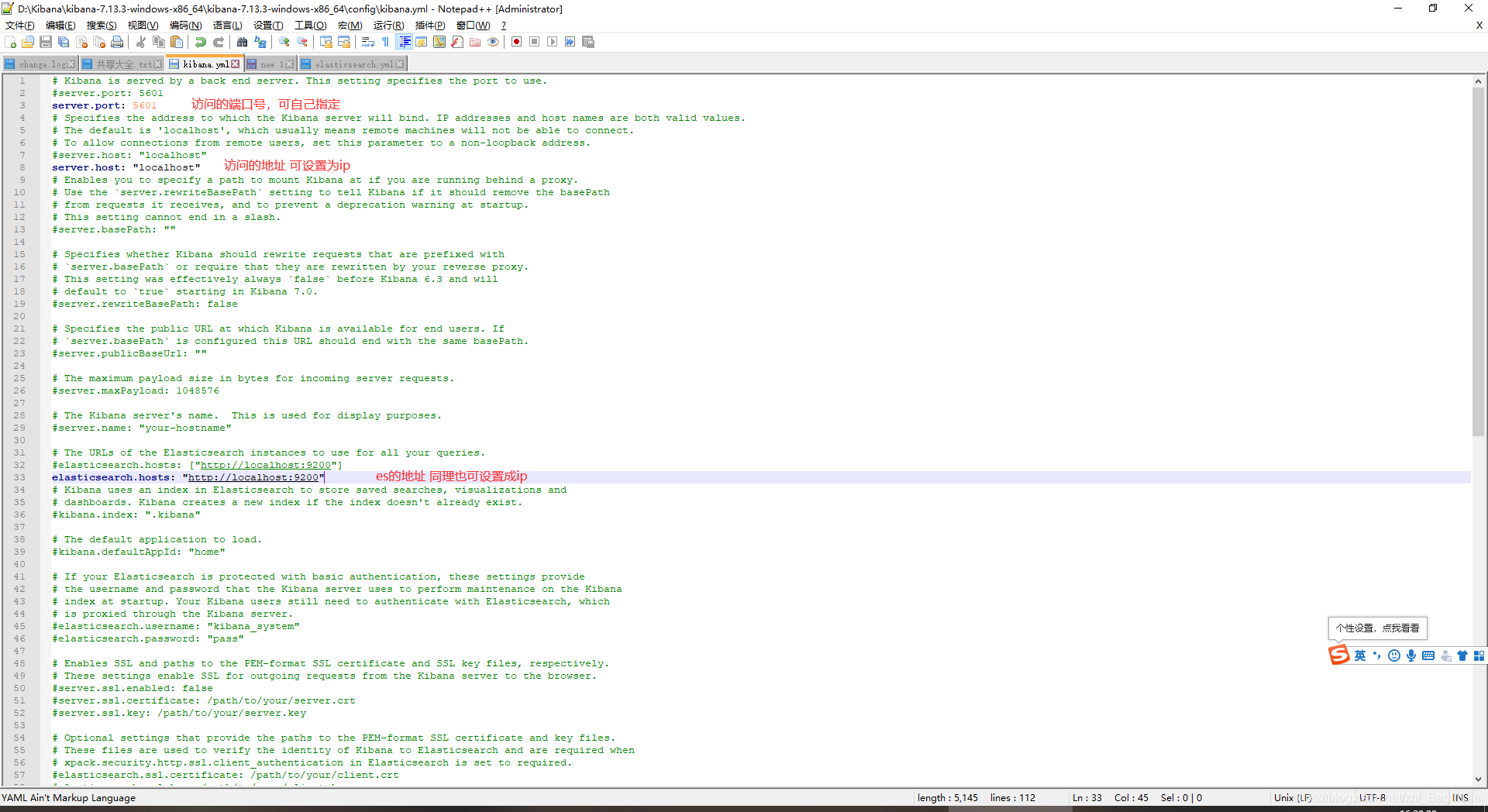1488x812 pixels.
Task: Click the Sogou voice microphone icon
Action: (1410, 655)
